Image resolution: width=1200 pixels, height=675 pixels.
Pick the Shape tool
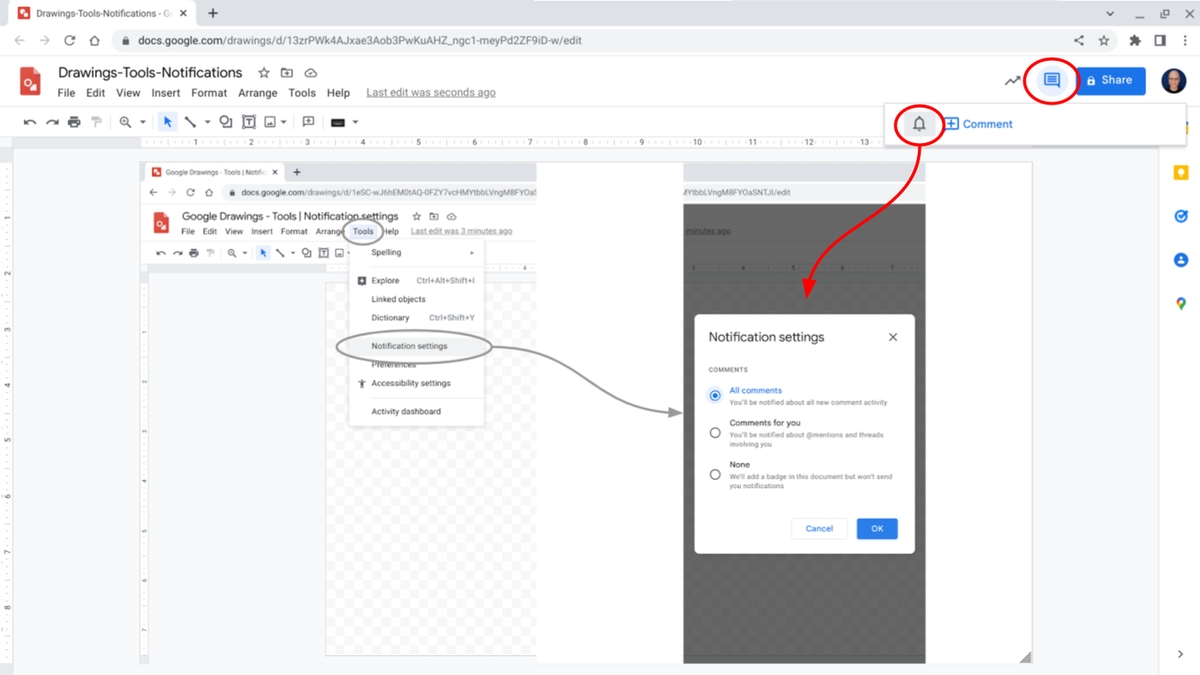point(226,121)
